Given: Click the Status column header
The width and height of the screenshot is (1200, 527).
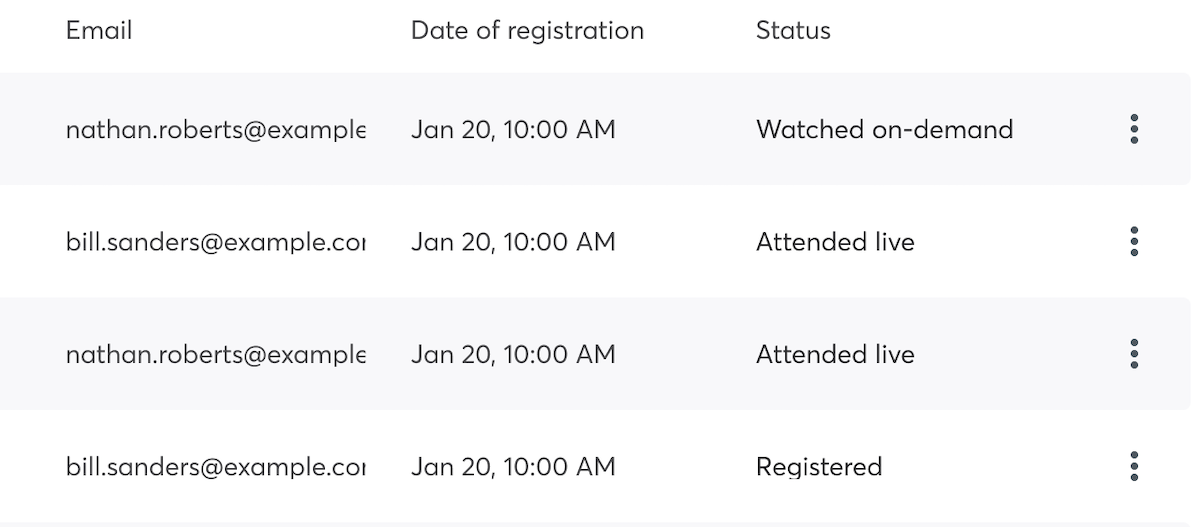Looking at the screenshot, I should (793, 30).
